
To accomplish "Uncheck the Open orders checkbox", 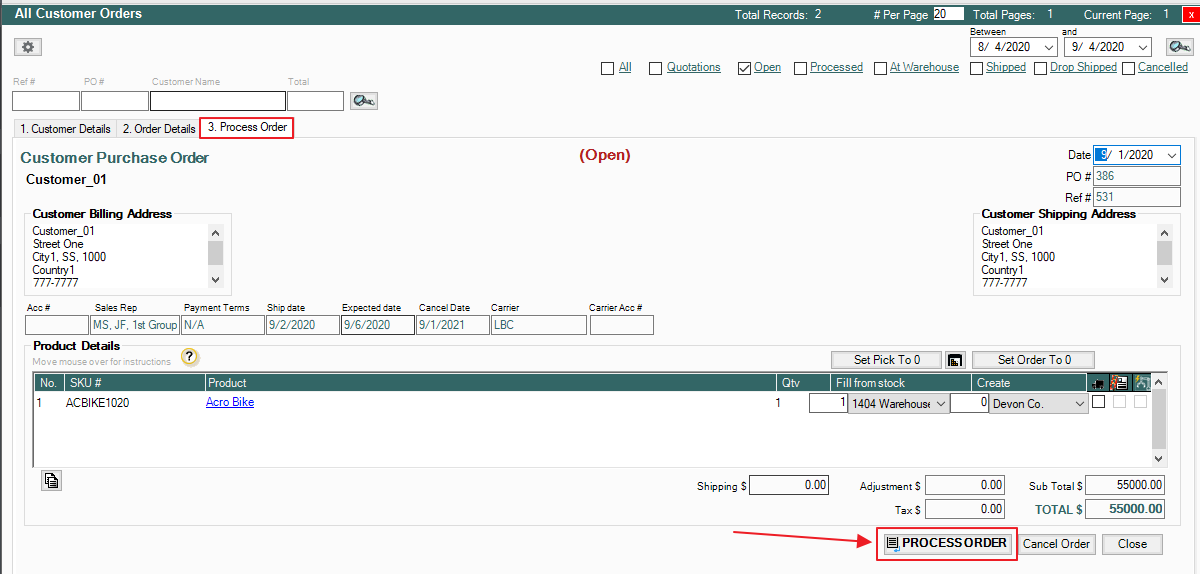I will (744, 68).
